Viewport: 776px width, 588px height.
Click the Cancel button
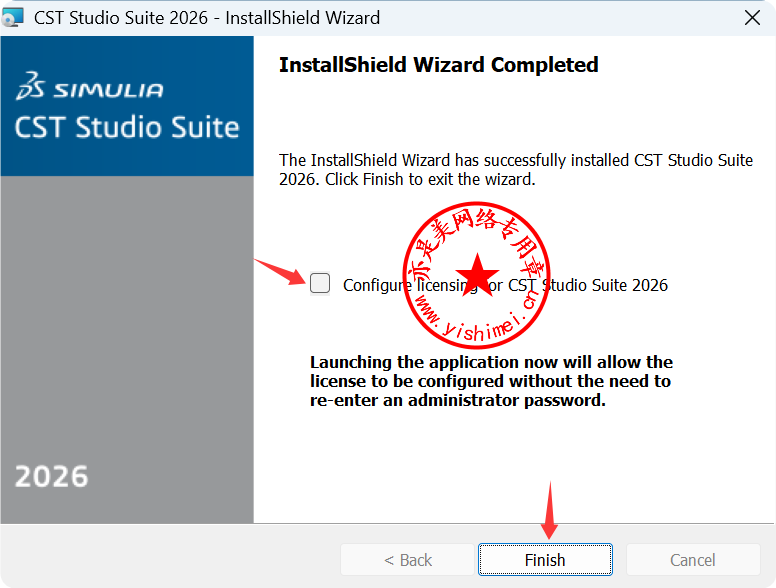point(692,560)
